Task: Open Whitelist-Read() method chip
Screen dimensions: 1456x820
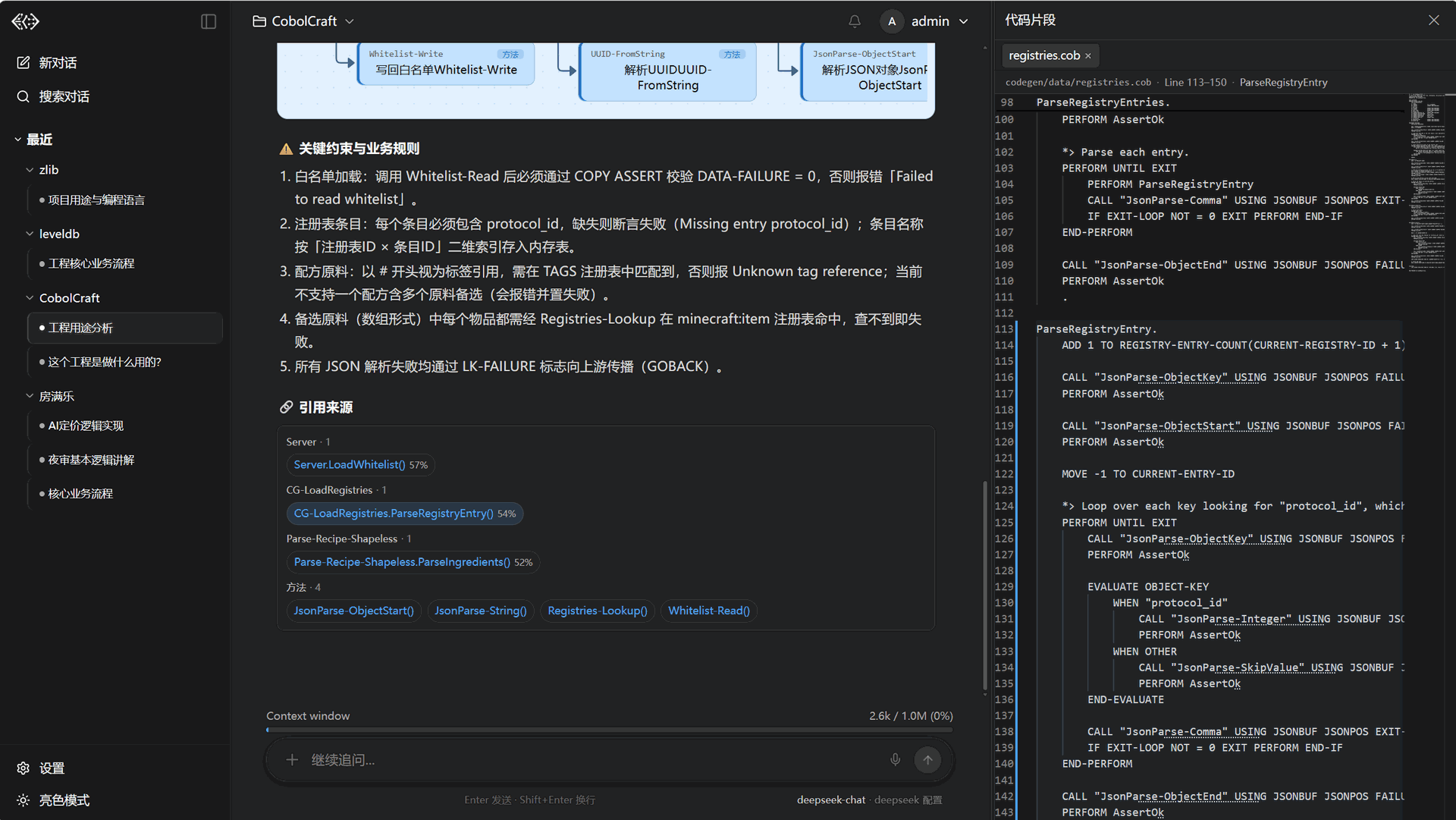Action: tap(709, 611)
